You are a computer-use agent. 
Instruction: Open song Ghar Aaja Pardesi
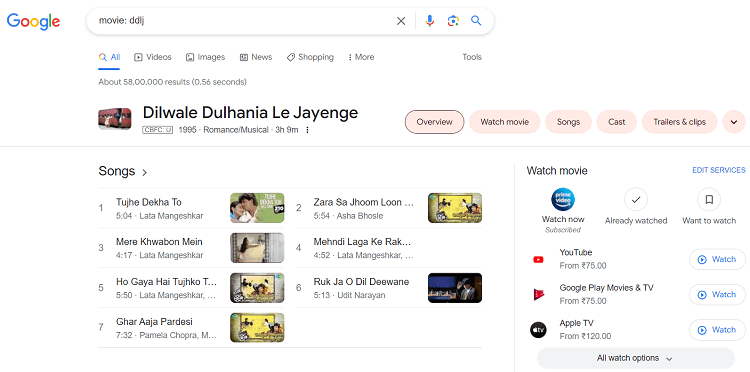(x=154, y=322)
